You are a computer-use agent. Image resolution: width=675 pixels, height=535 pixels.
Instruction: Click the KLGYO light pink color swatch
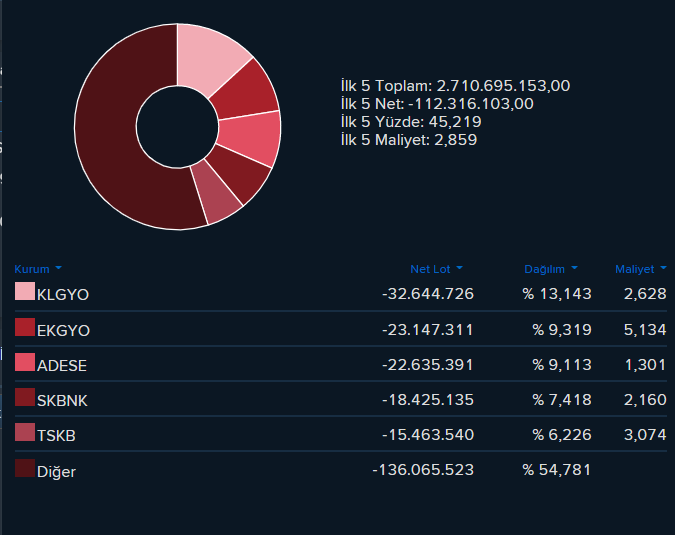pyautogui.click(x=25, y=291)
